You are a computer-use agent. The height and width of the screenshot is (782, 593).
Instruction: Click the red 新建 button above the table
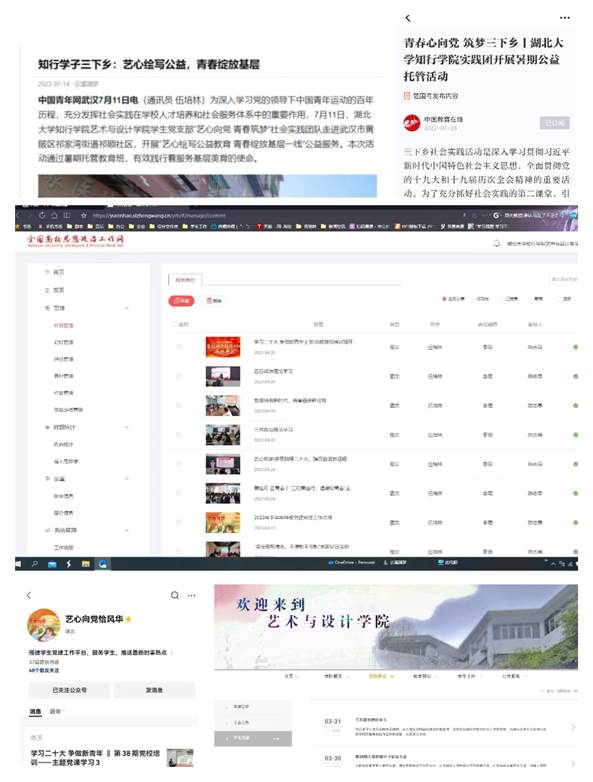pyautogui.click(x=181, y=301)
